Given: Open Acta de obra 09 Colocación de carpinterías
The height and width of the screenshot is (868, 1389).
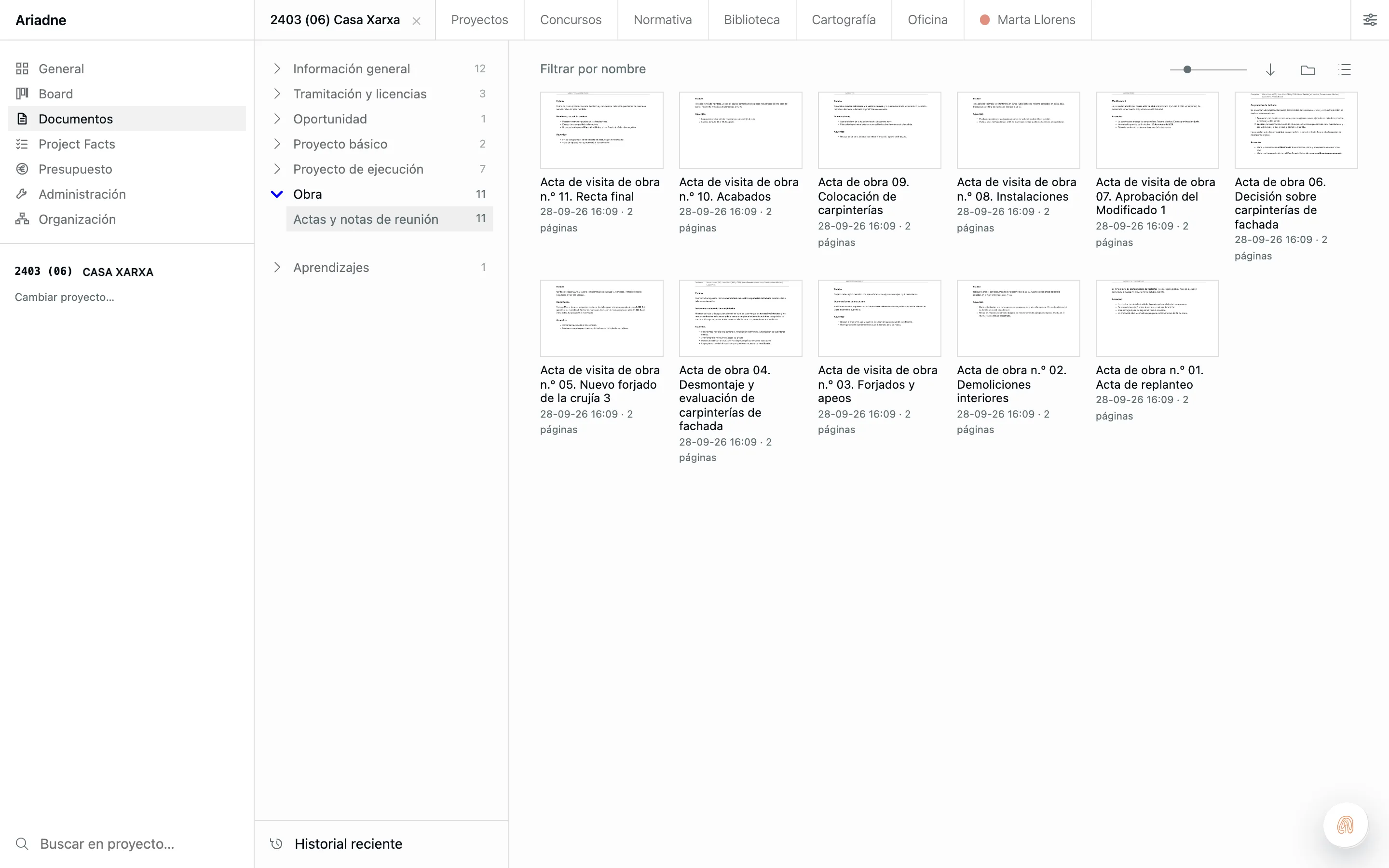Looking at the screenshot, I should coord(879,130).
